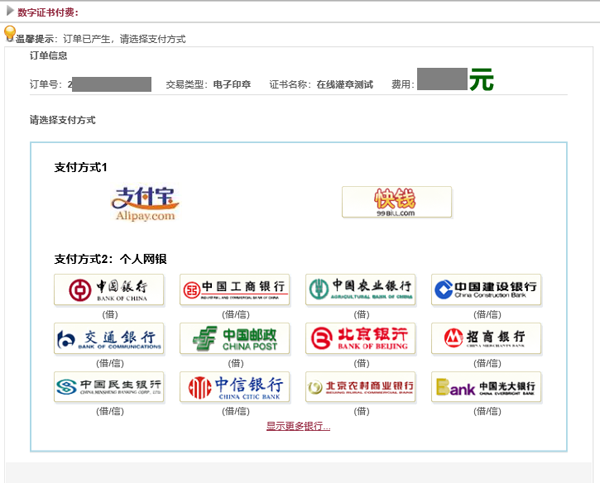600x483 pixels.
Task: Pay via Bank of Beijing (北京银行)
Action: (x=360, y=338)
